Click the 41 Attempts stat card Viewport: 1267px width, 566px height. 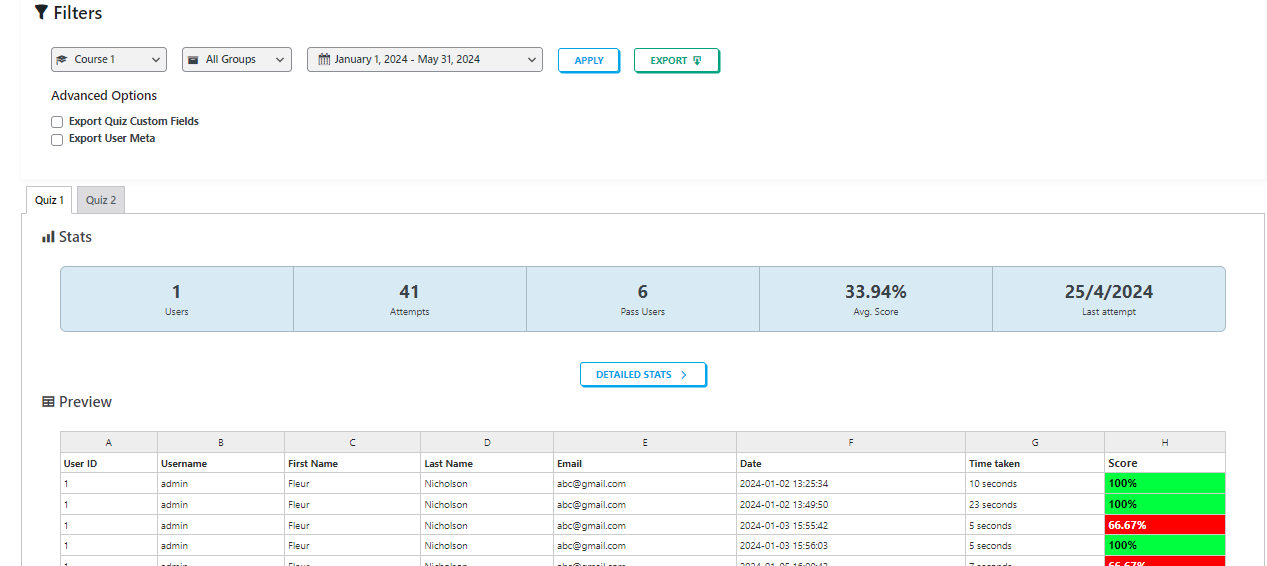(410, 299)
